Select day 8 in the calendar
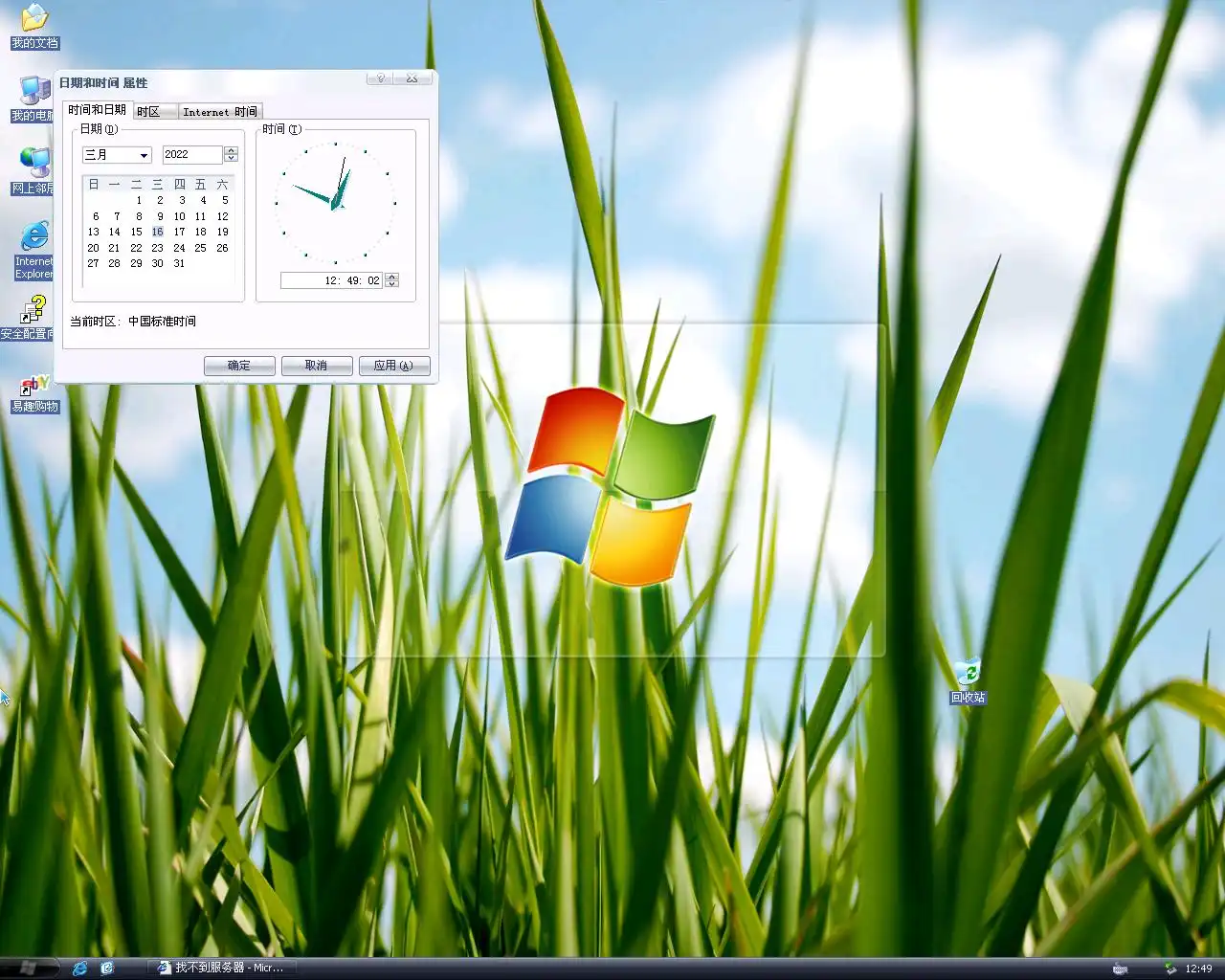 [x=139, y=216]
